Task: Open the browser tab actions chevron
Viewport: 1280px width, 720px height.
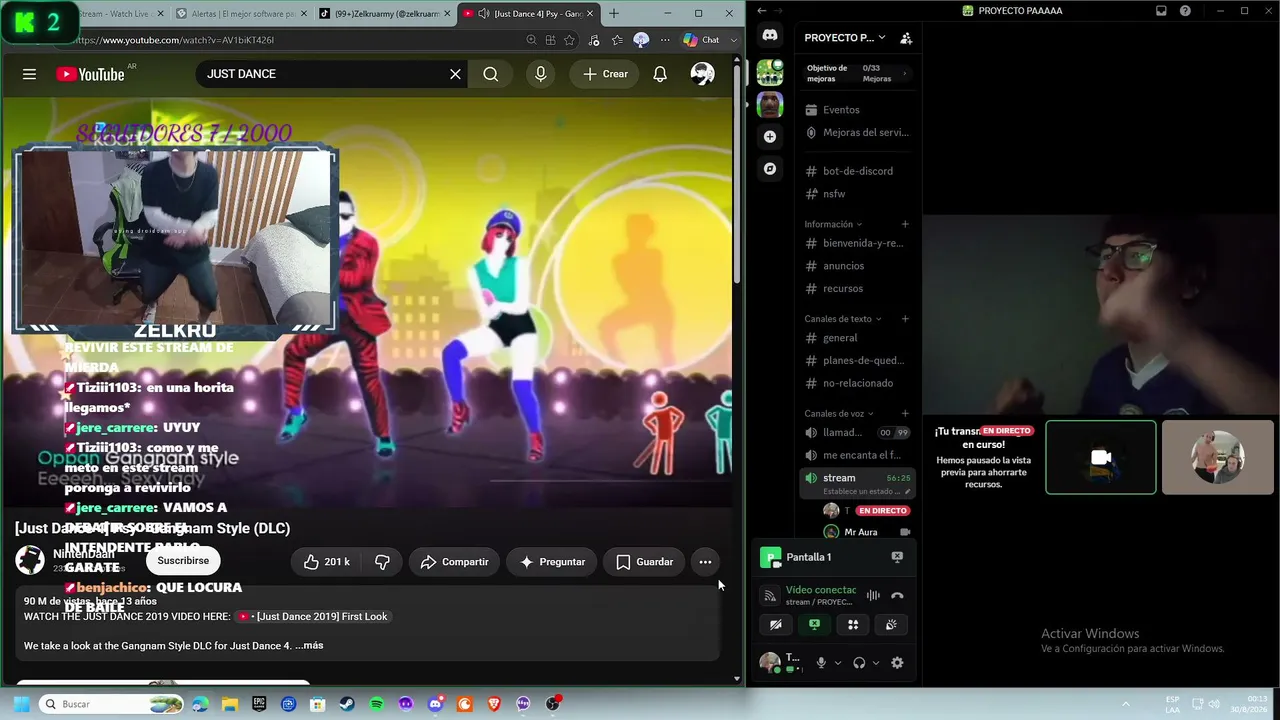Action: [733, 40]
